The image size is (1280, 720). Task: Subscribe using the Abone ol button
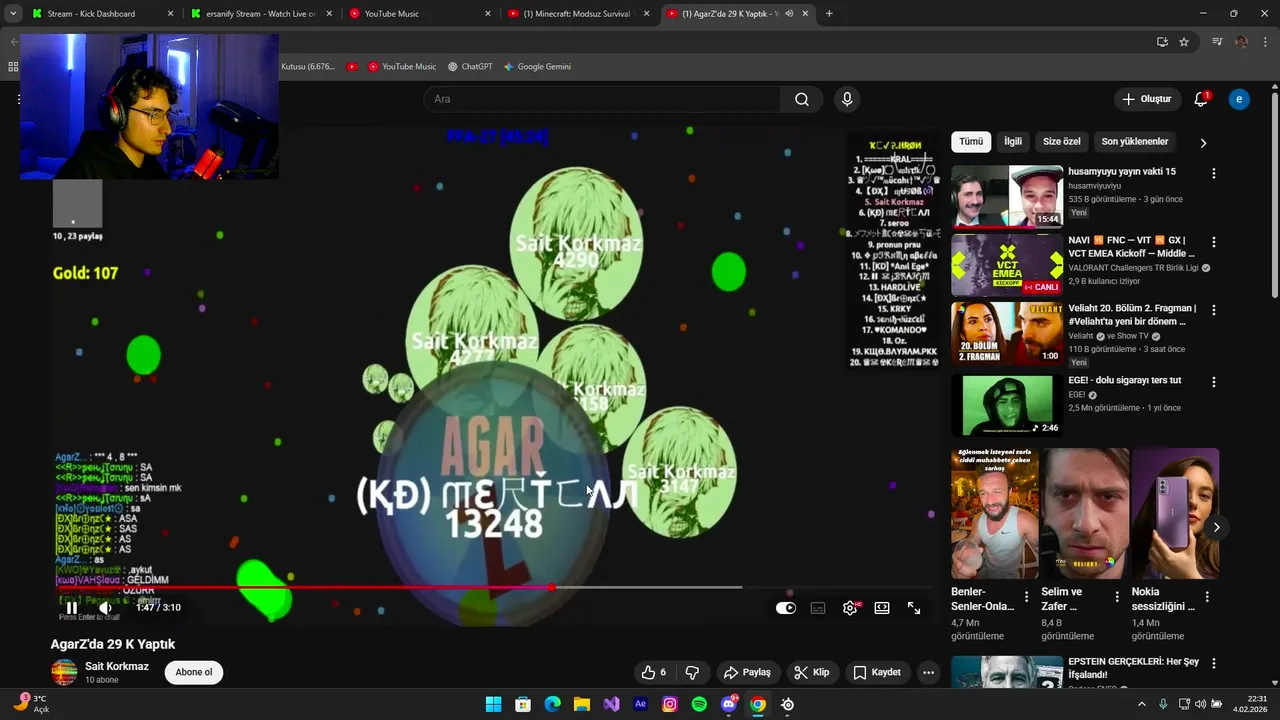[x=194, y=672]
